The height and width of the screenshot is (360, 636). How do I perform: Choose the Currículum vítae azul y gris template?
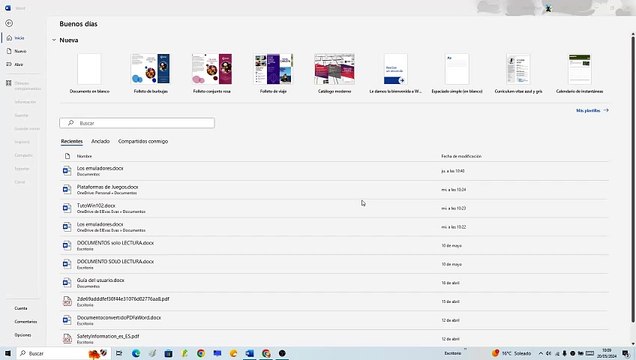tap(518, 73)
